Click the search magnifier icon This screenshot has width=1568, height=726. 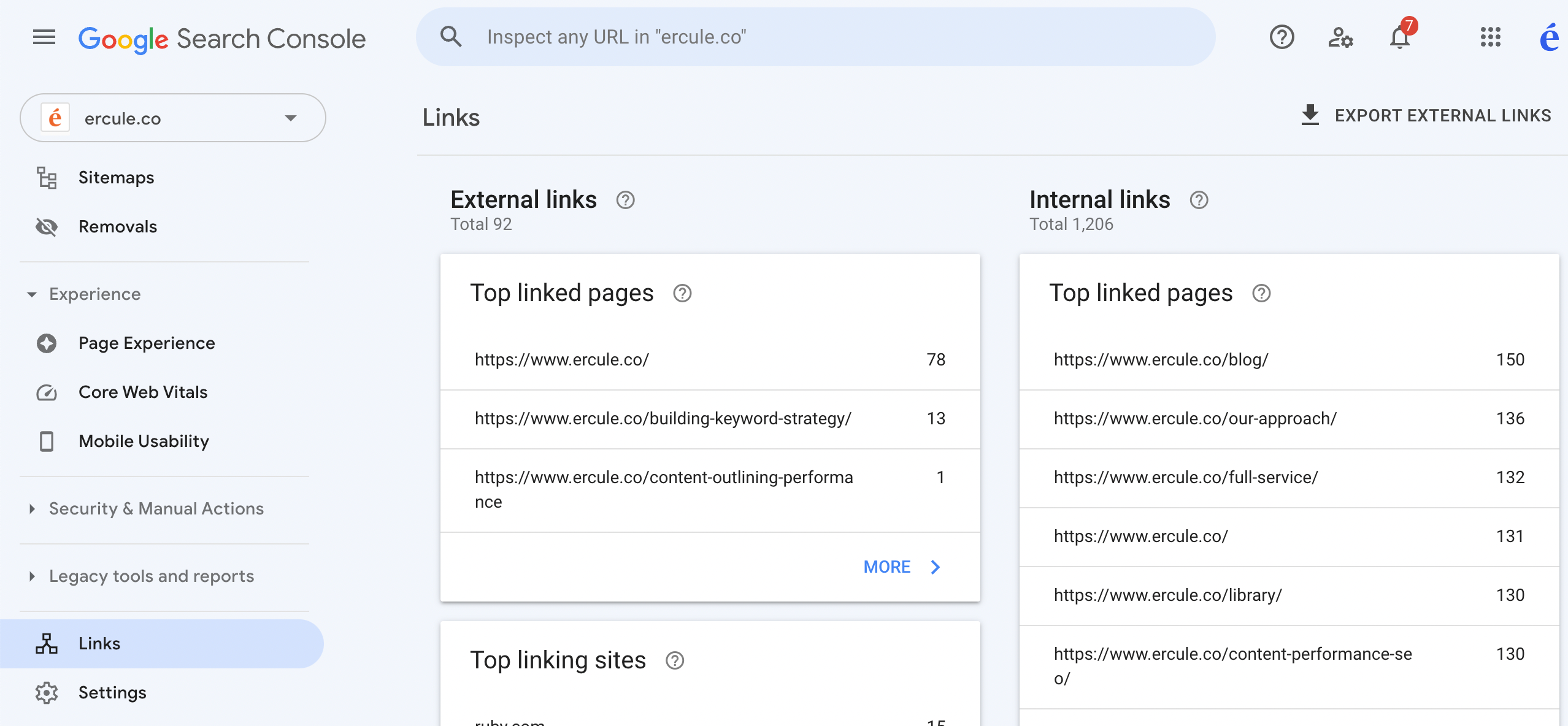(x=451, y=37)
